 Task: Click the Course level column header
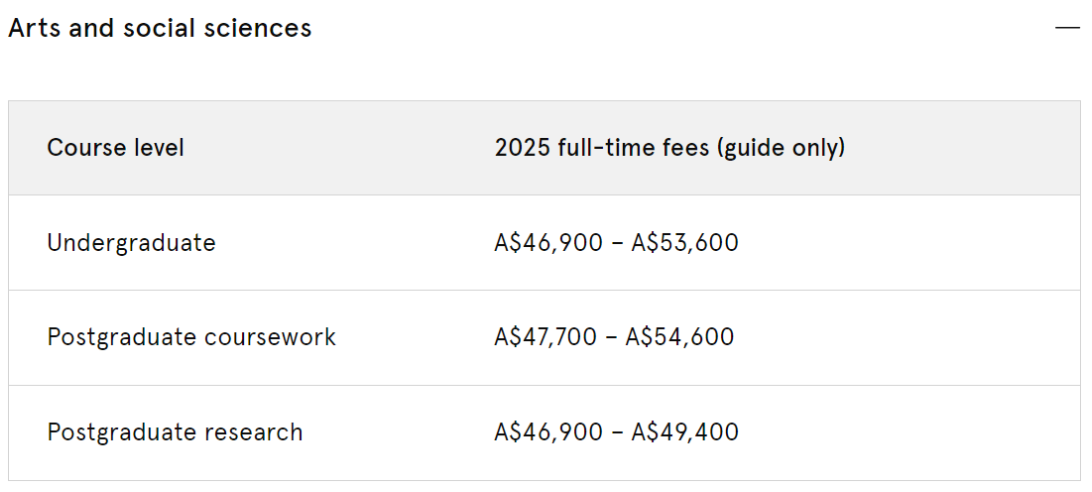[116, 148]
